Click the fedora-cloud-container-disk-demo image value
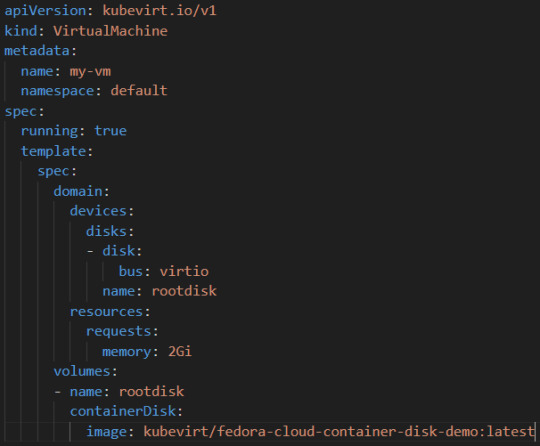The height and width of the screenshot is (446, 540). pos(339,431)
